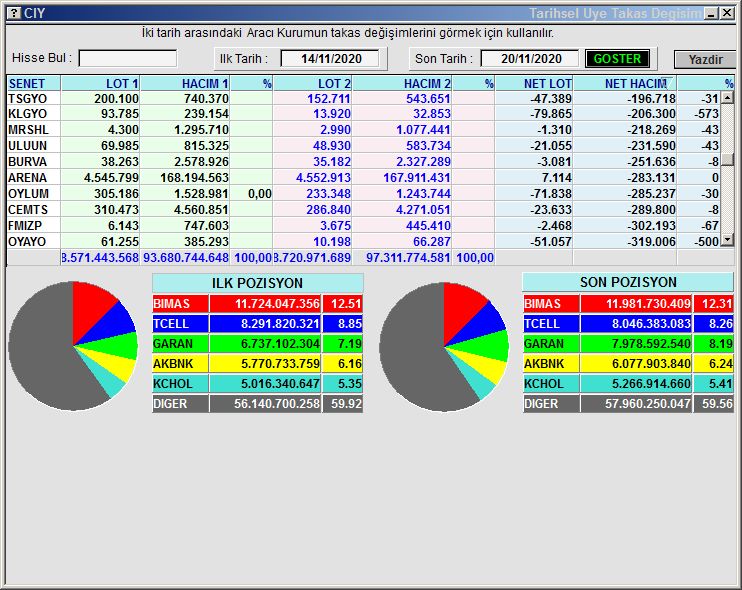Viewport: 742px width, 590px height.
Task: Select the Ilk Tarih date field
Action: [330, 59]
